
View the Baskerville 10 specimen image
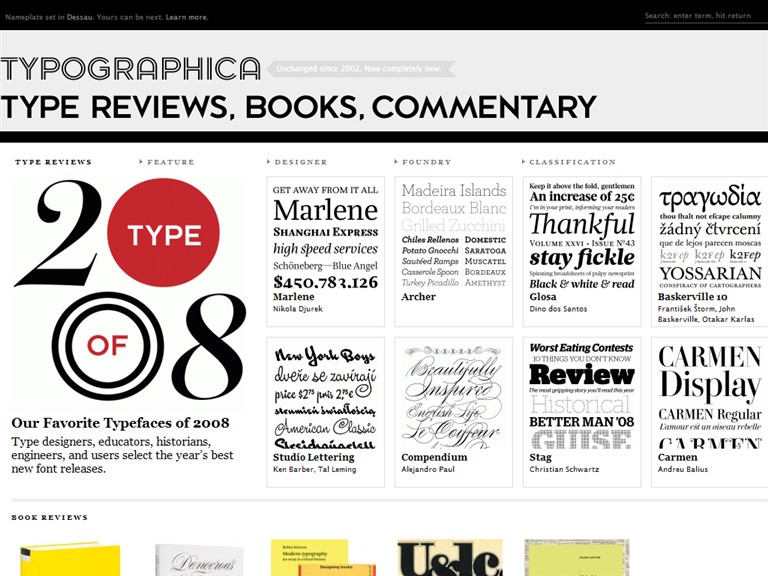(x=710, y=235)
